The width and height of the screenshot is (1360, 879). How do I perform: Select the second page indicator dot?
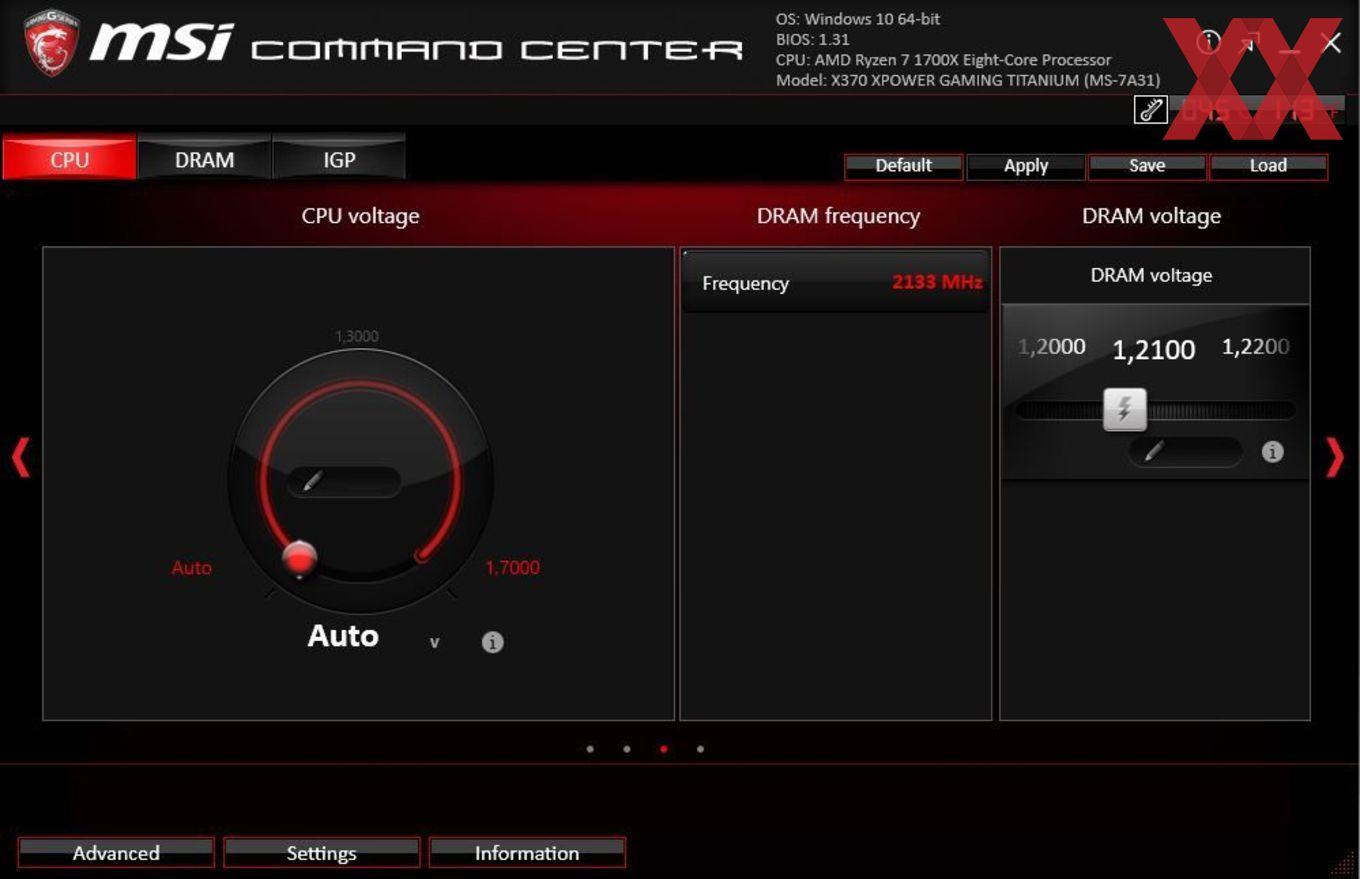627,748
